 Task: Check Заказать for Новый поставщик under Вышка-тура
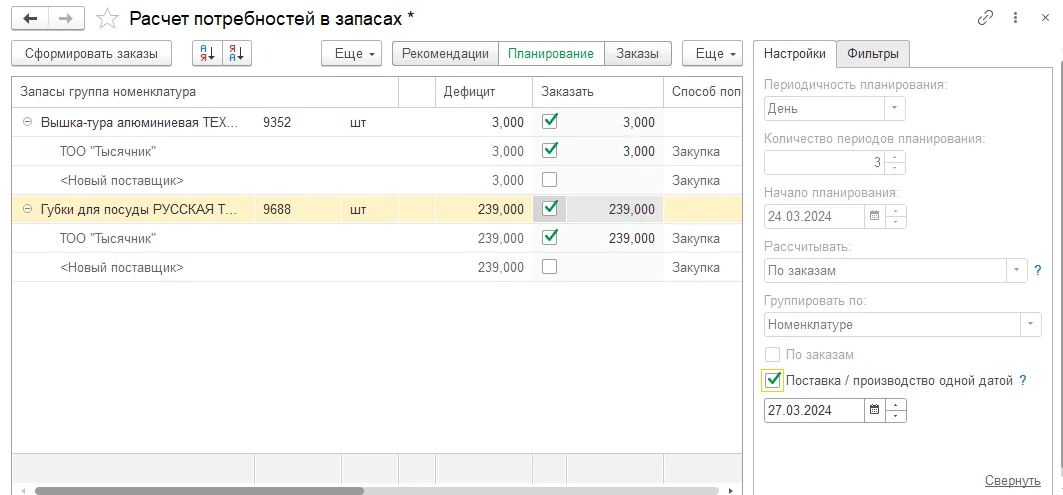[550, 180]
